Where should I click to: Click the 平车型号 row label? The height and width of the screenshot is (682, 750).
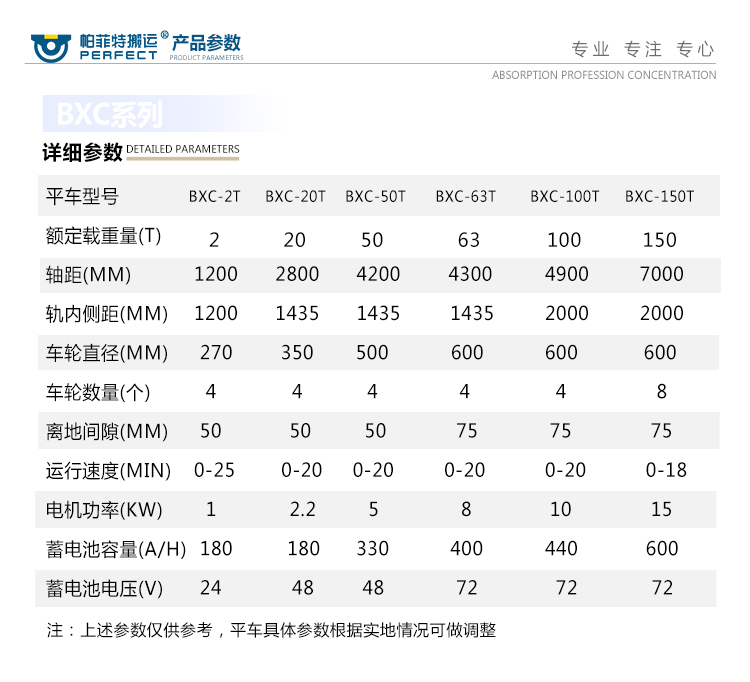pos(82,196)
